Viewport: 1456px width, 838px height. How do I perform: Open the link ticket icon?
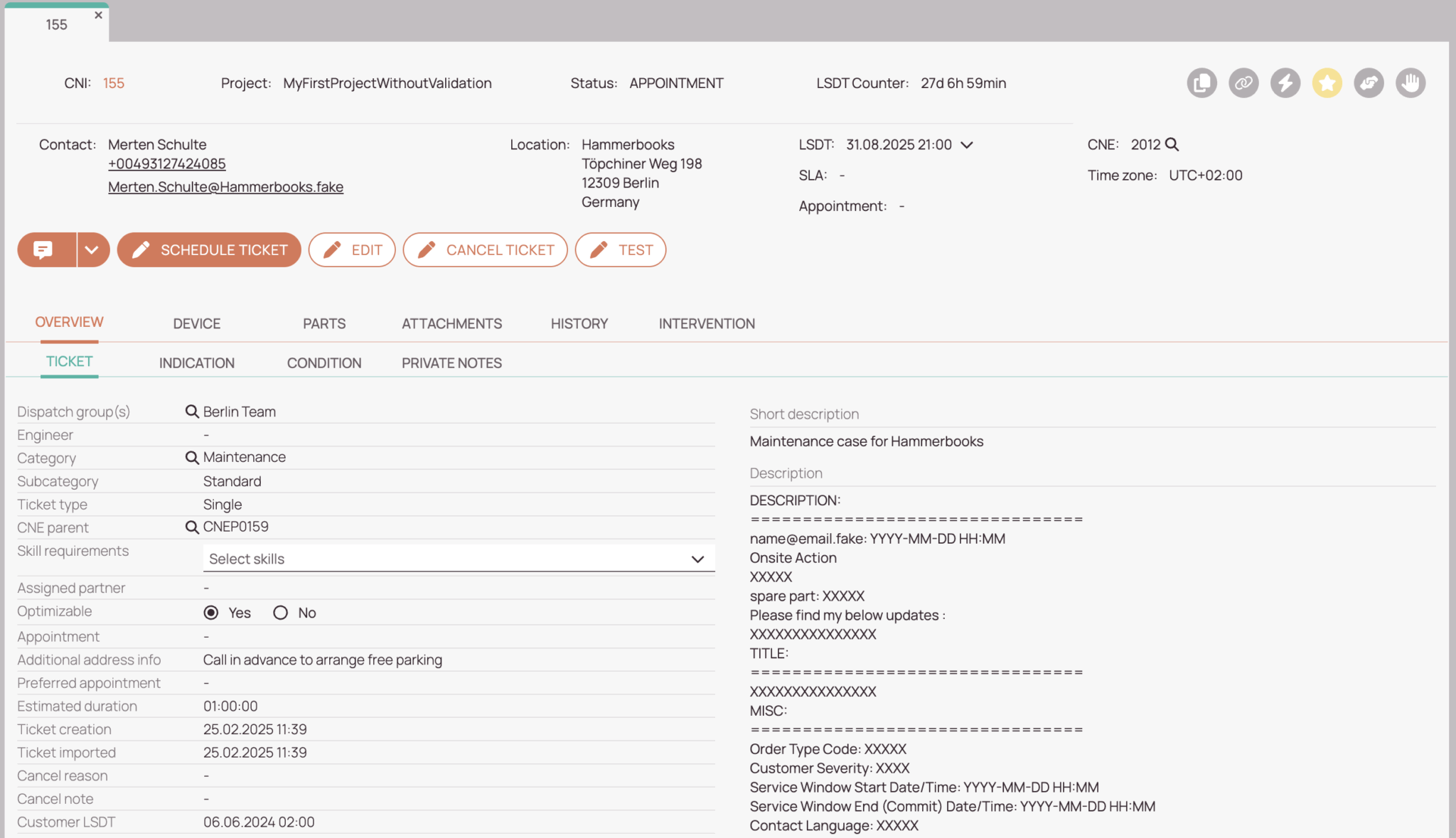pyautogui.click(x=1243, y=83)
